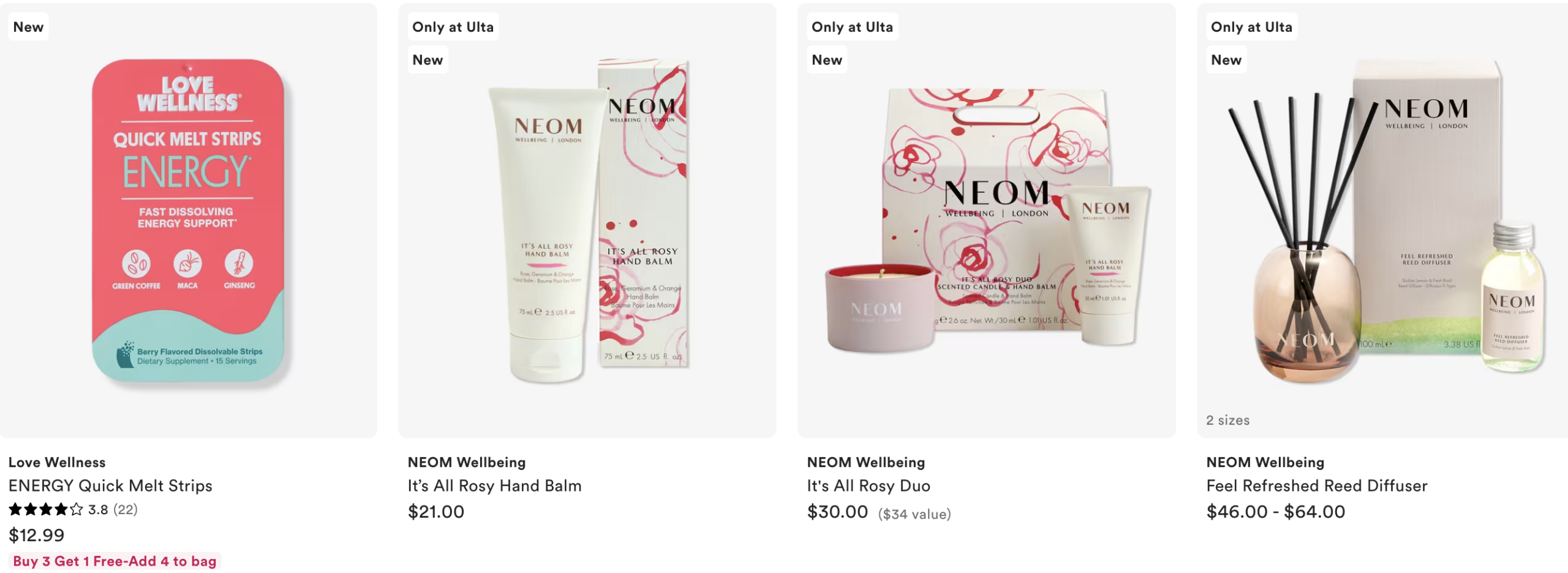The width and height of the screenshot is (1568, 573).
Task: Click Only at Ulta badge on Hand Balm
Action: pos(453,27)
